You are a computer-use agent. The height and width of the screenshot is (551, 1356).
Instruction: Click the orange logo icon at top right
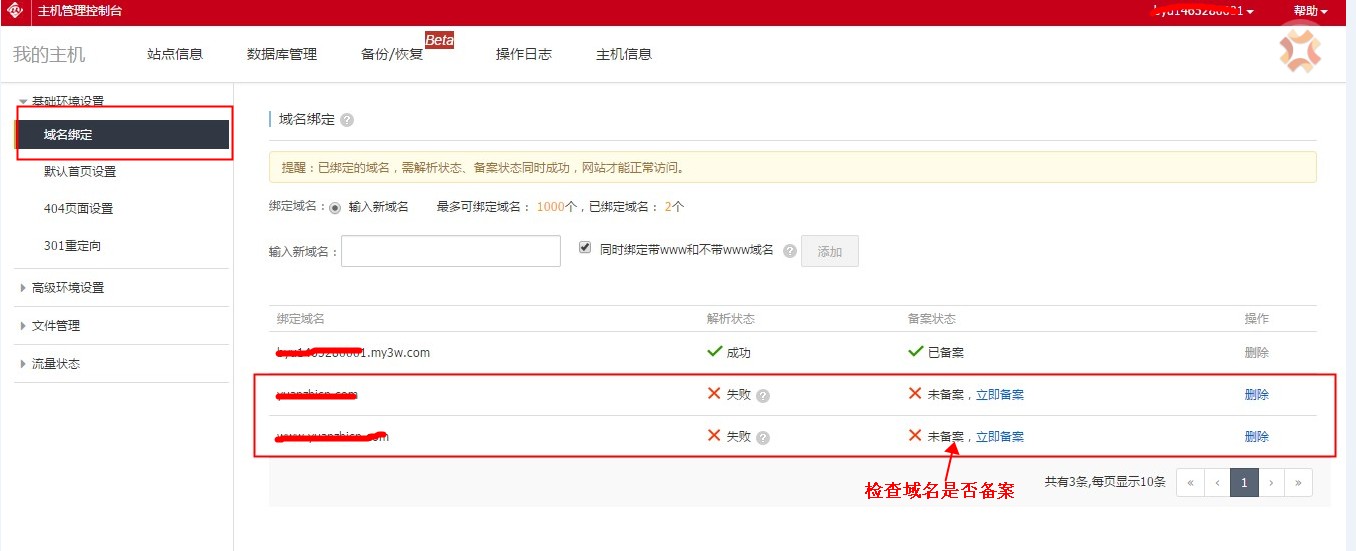(1300, 51)
